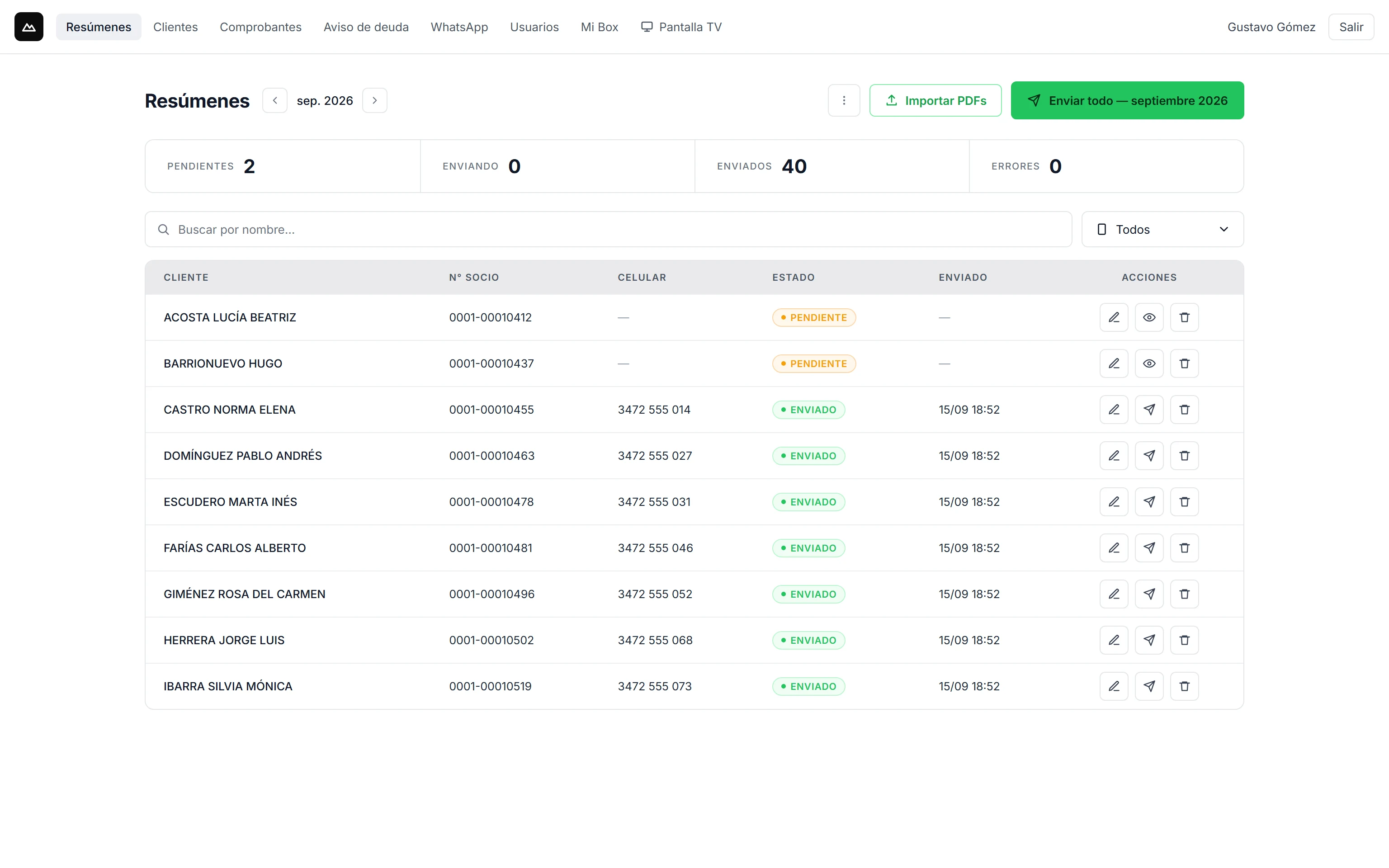This screenshot has width=1389, height=868.
Task: Delete the BARRIONUEVO HUGO row with trash icon
Action: (1184, 363)
